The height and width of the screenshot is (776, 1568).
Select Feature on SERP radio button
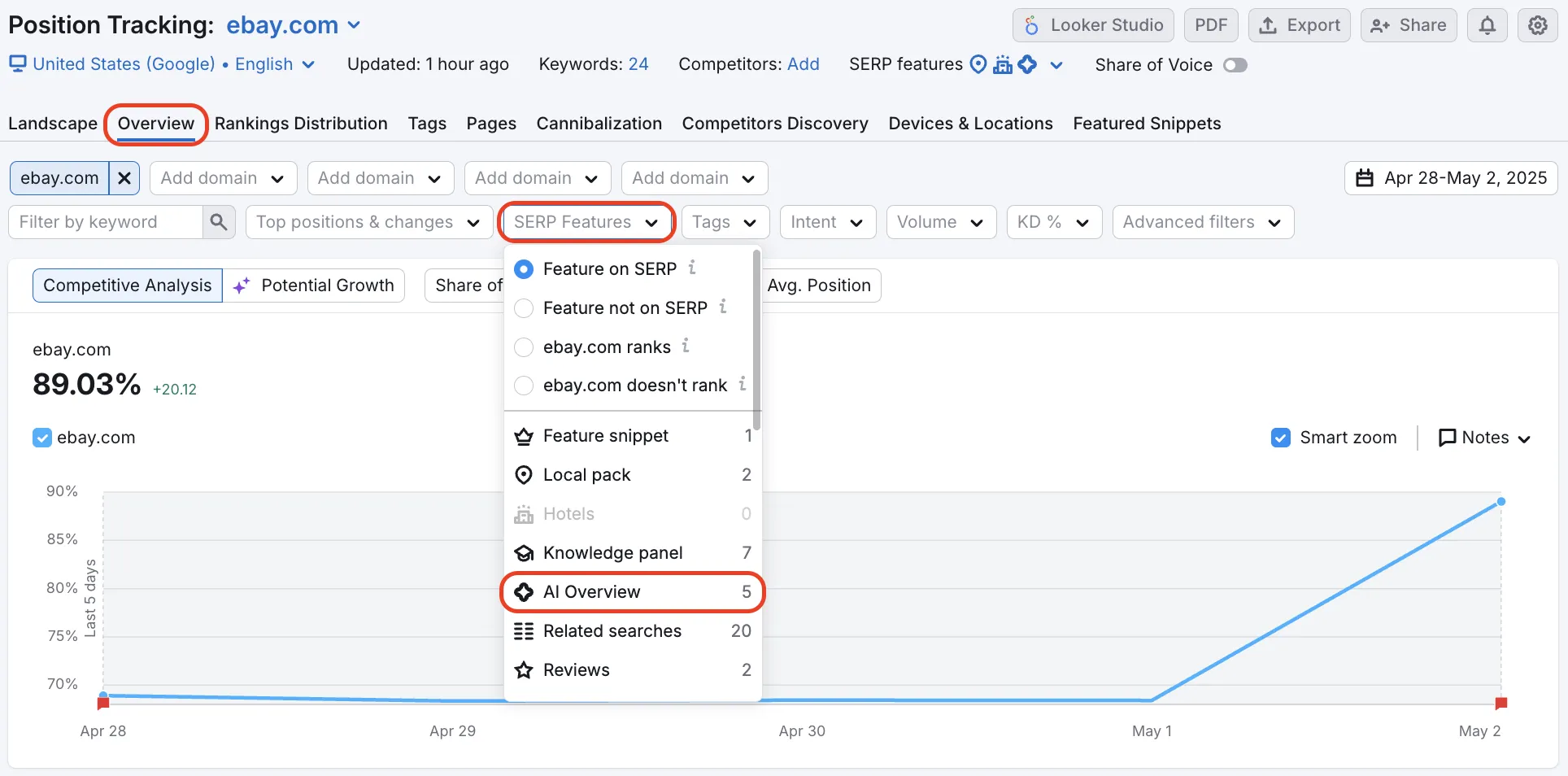pos(524,268)
